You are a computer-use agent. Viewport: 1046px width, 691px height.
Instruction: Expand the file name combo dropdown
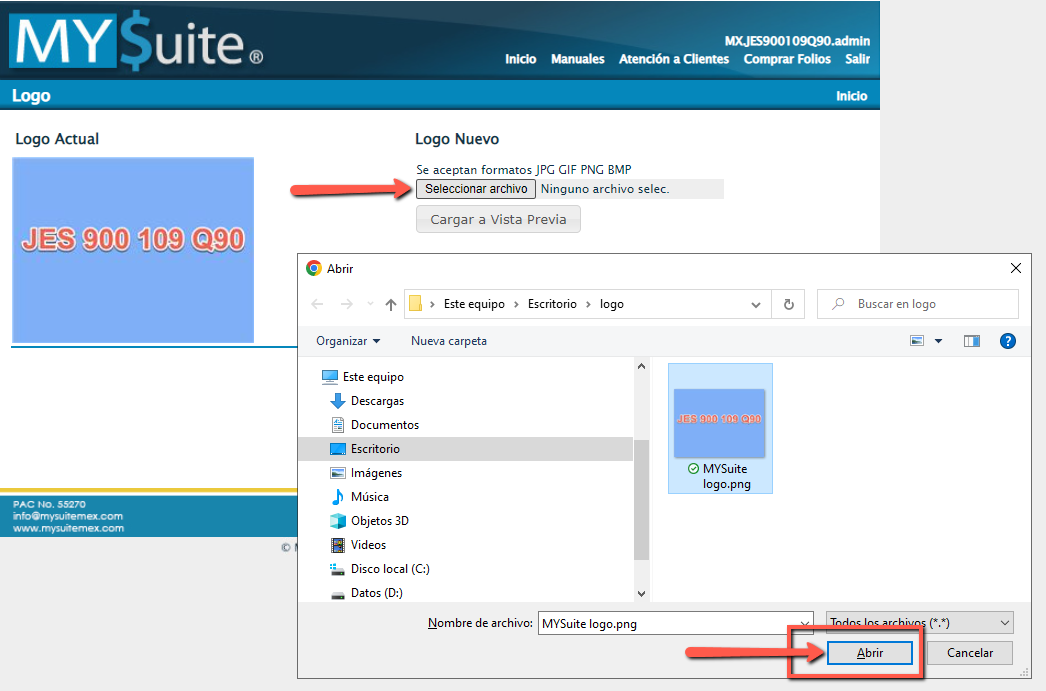tap(805, 624)
